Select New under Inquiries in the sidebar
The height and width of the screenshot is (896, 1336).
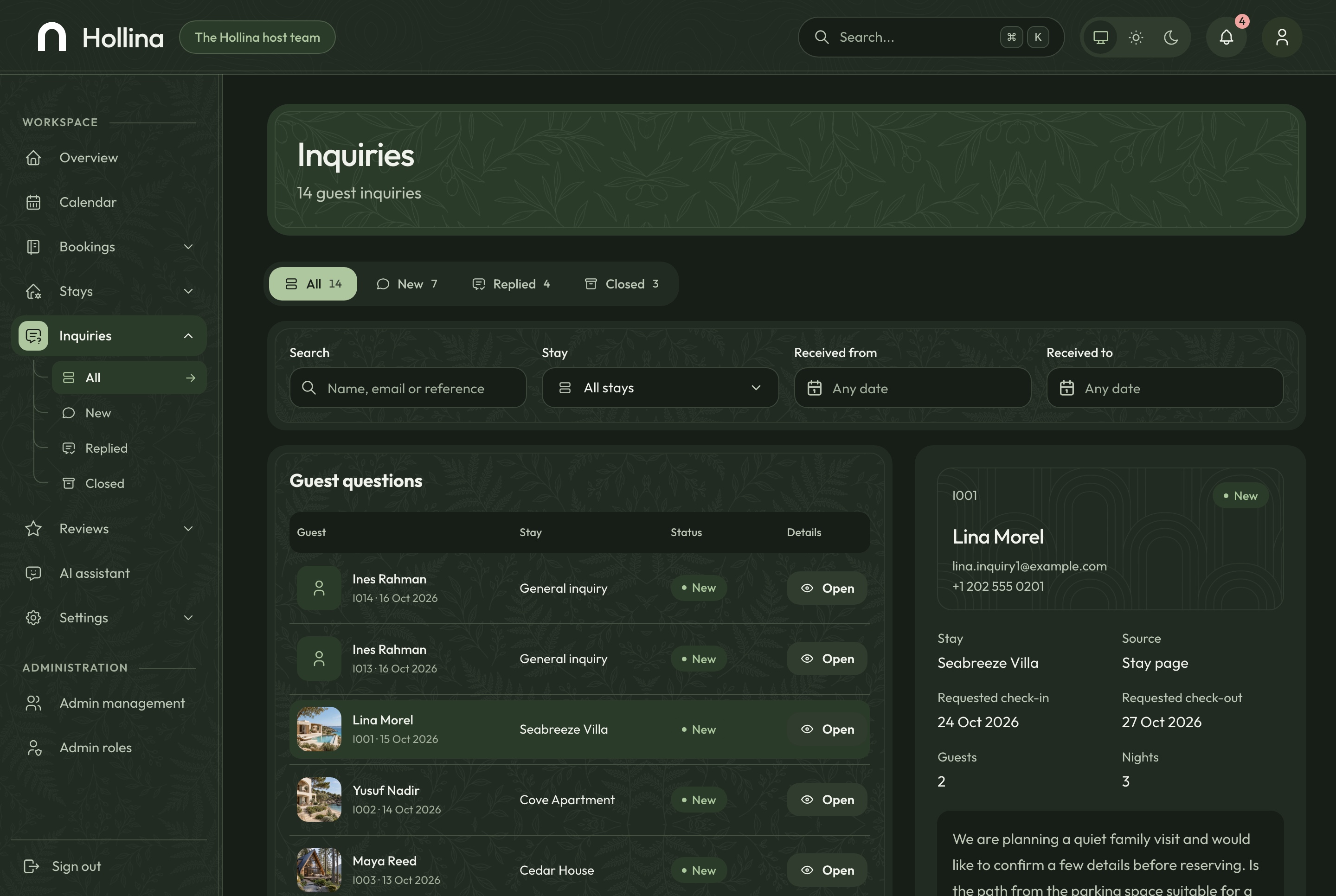point(129,413)
